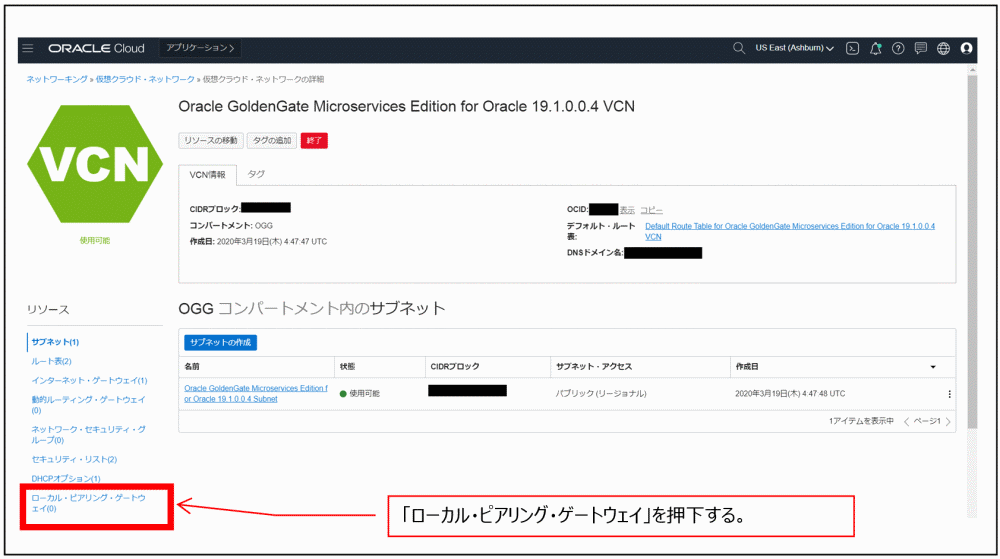Switch to the VCN情報 tab
This screenshot has width=1000, height=559.
(x=207, y=175)
